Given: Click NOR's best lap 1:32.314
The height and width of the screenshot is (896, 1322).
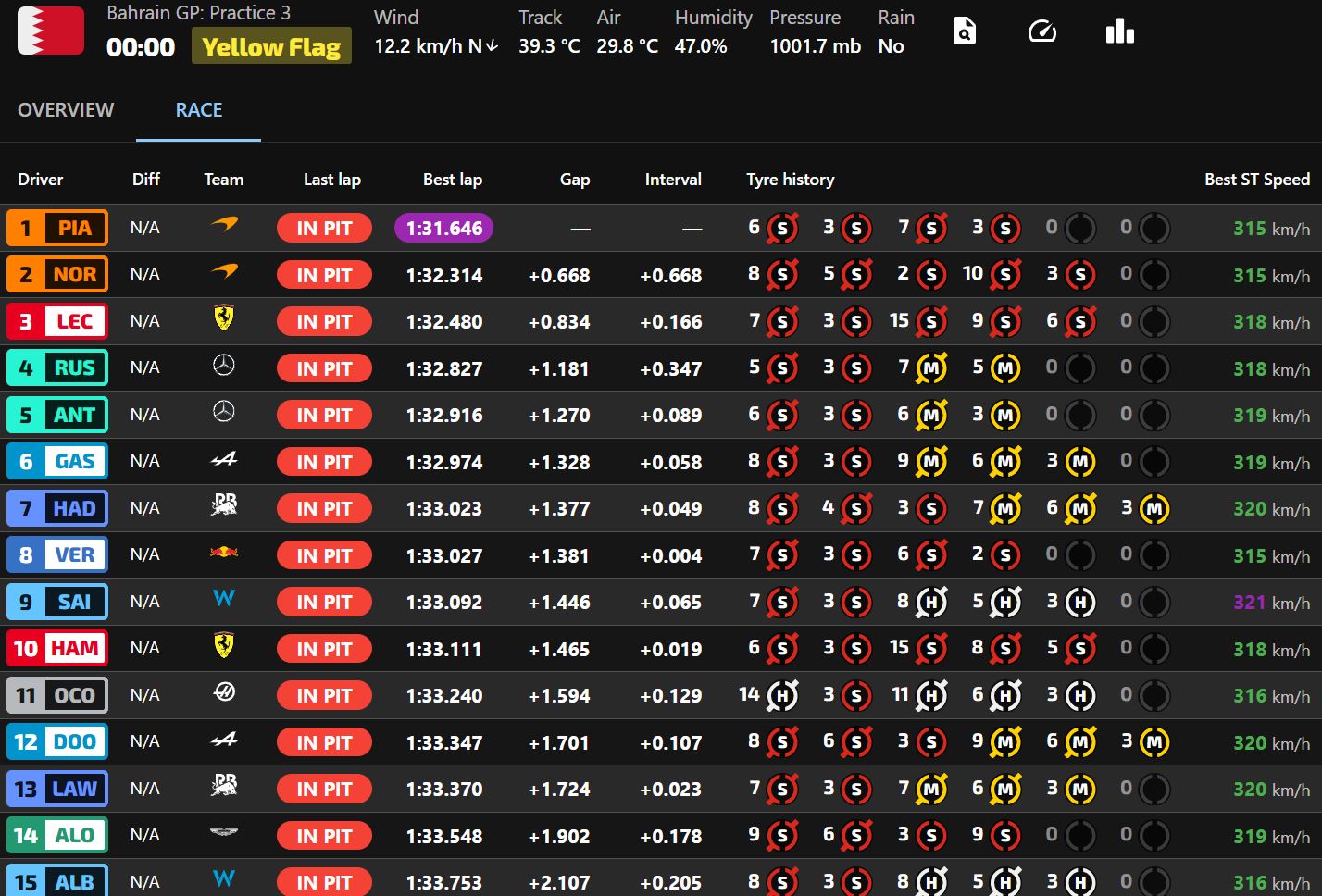Looking at the screenshot, I should tap(444, 276).
